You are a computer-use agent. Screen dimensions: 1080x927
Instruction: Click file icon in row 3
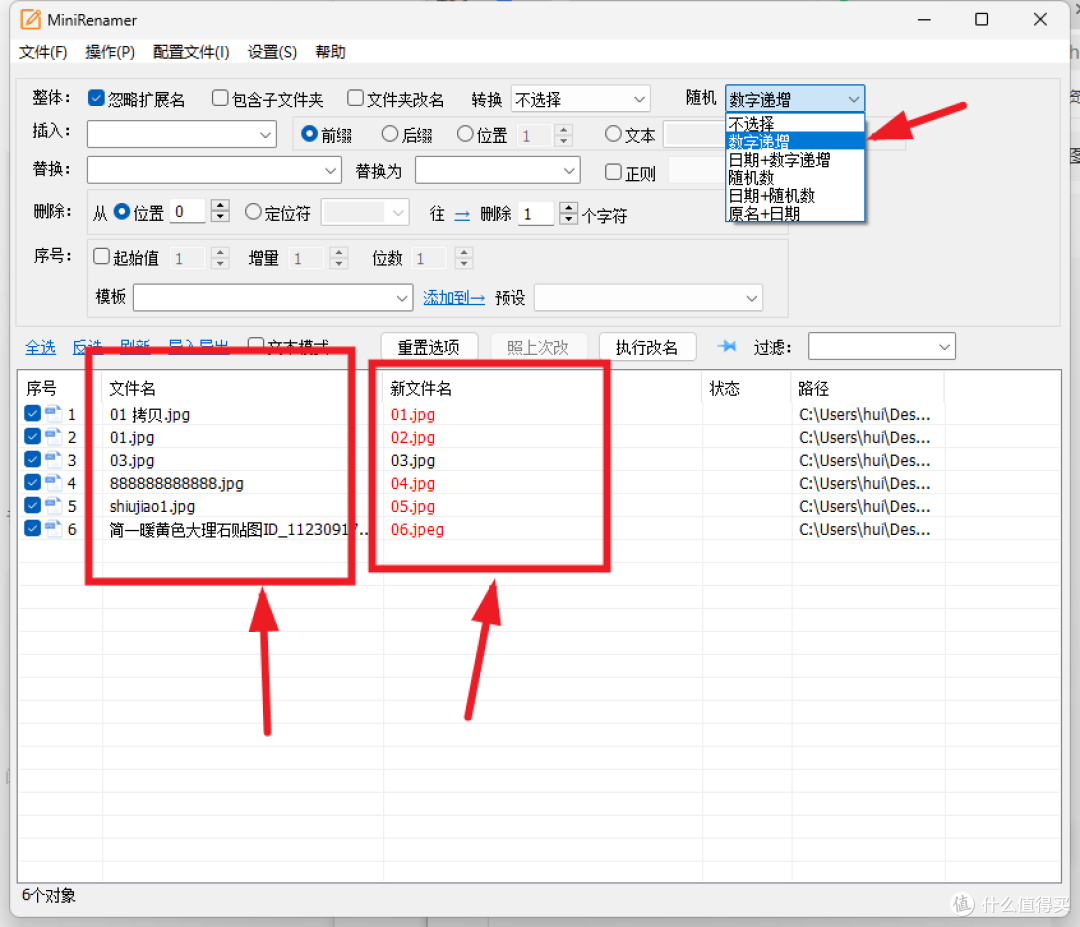(x=53, y=459)
